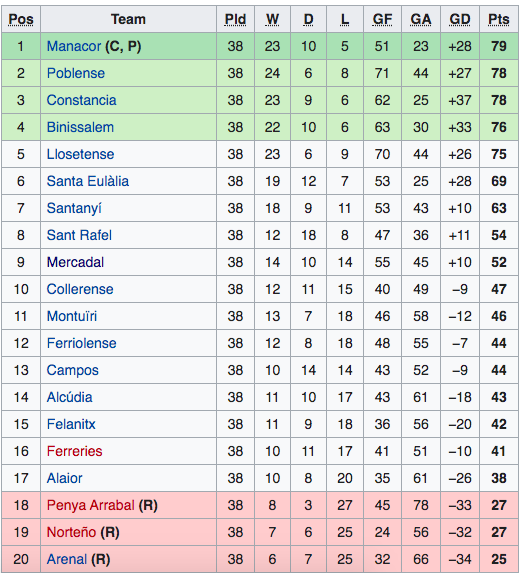Click the Mercadal team link
The image size is (524, 573).
pos(75,262)
